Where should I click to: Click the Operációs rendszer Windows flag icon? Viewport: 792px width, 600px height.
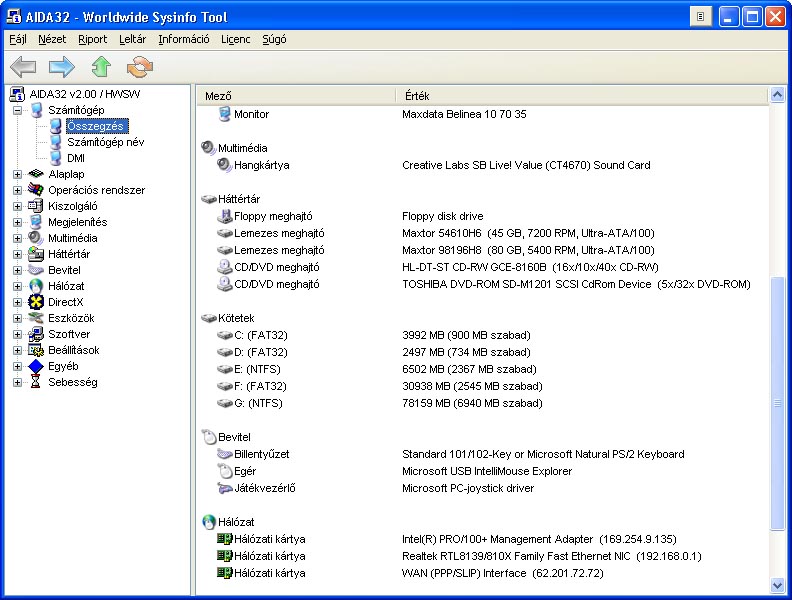[36, 190]
